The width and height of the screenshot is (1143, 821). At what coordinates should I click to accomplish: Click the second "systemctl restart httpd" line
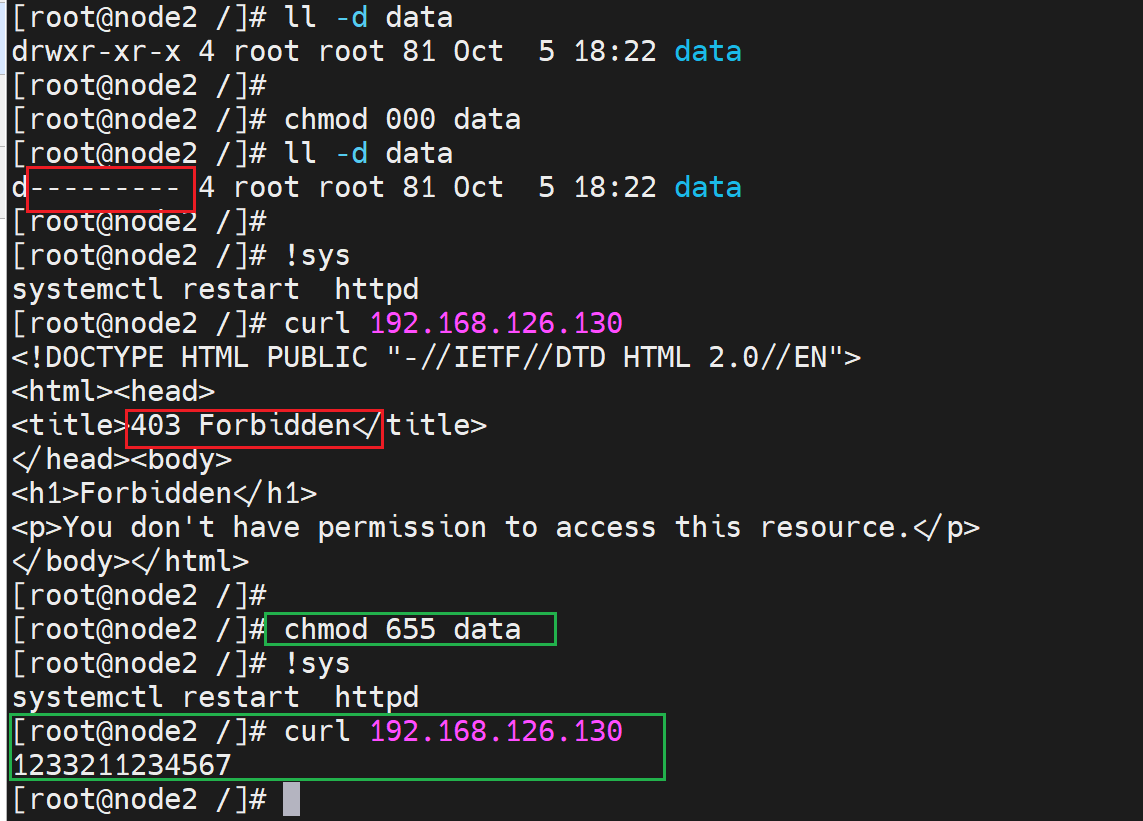point(215,697)
